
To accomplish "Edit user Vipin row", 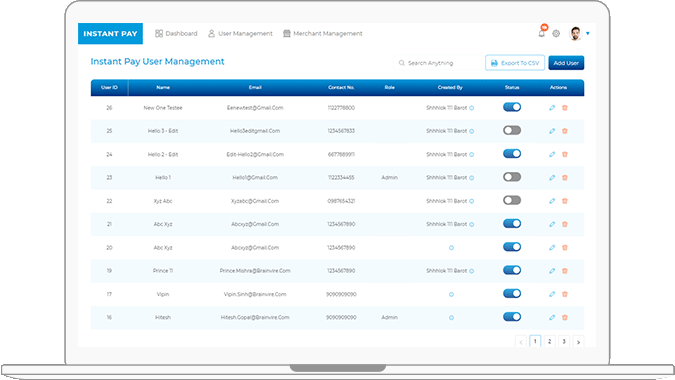I will [552, 294].
